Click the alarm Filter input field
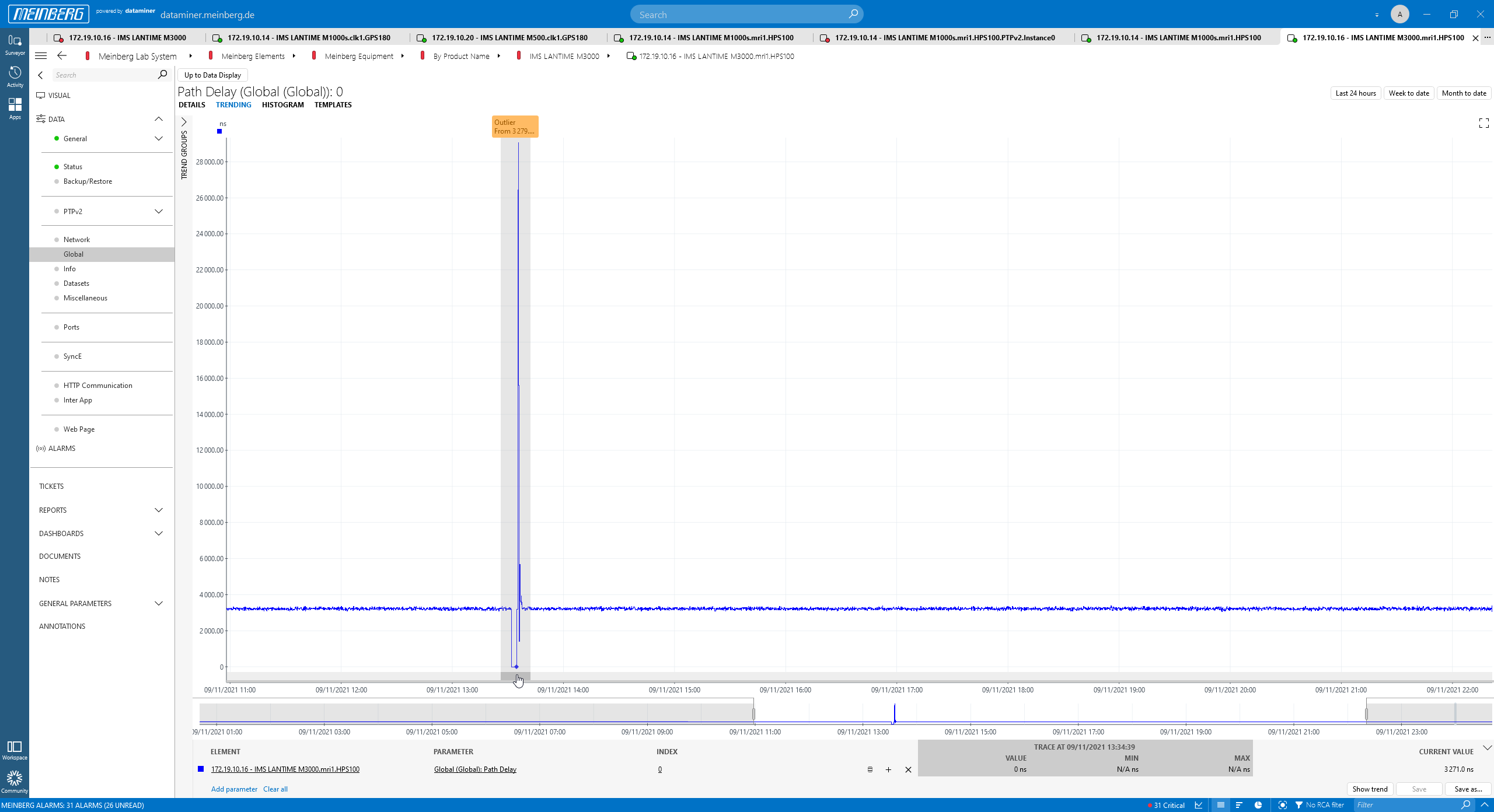The image size is (1494, 812). pyautogui.click(x=1406, y=805)
